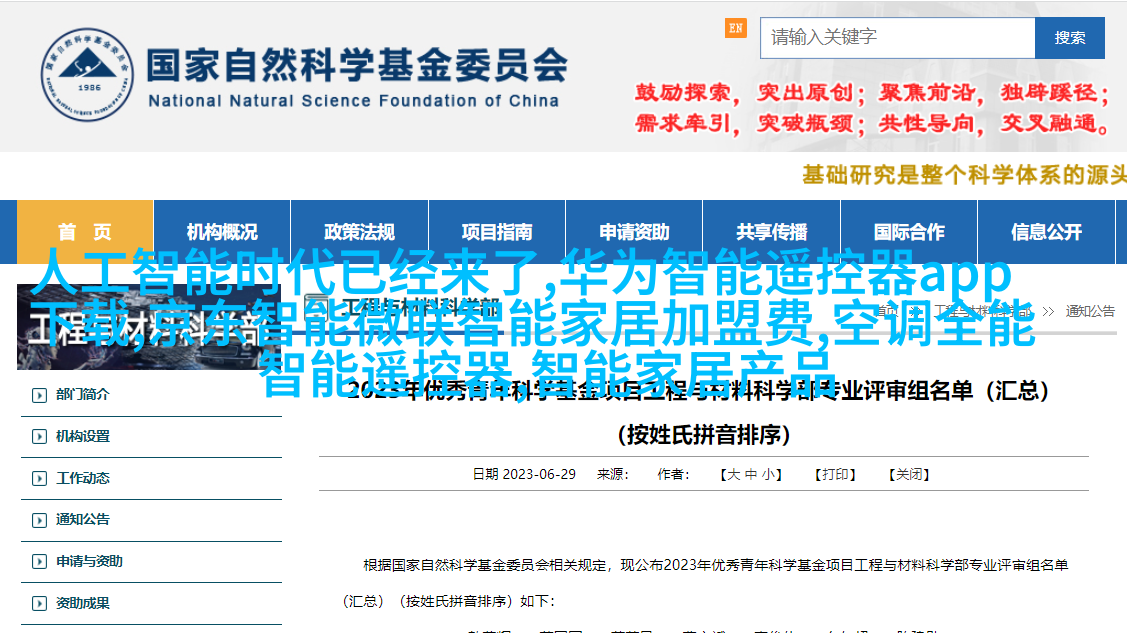
Task: Open the 机构概况 navigation menu
Action: [x=222, y=231]
